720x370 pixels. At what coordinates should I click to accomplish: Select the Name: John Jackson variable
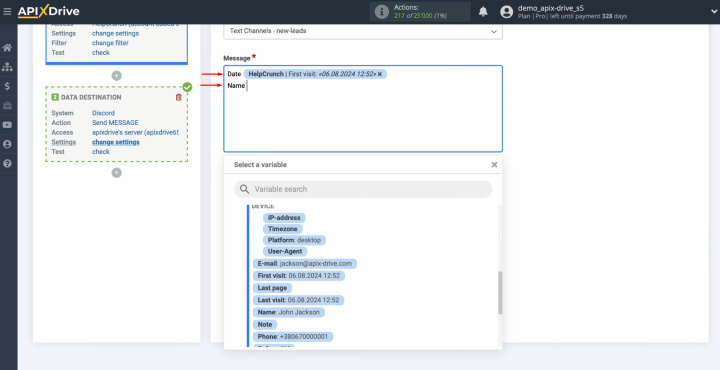[289, 312]
